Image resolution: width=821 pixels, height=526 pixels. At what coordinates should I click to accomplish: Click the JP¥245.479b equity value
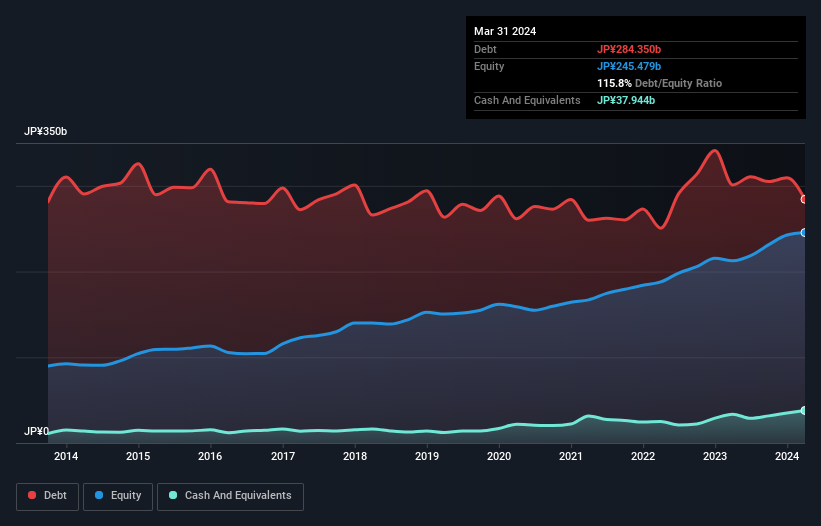[629, 66]
